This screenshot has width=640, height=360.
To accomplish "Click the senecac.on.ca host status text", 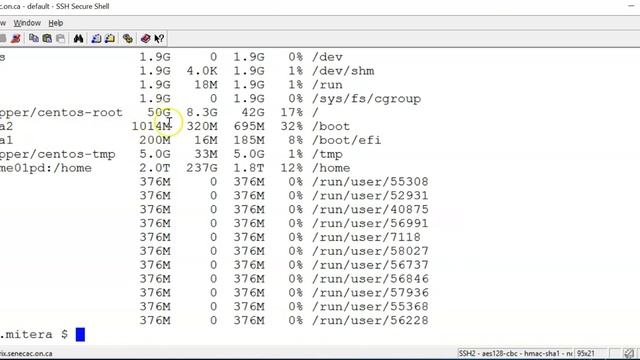I will click(26, 353).
